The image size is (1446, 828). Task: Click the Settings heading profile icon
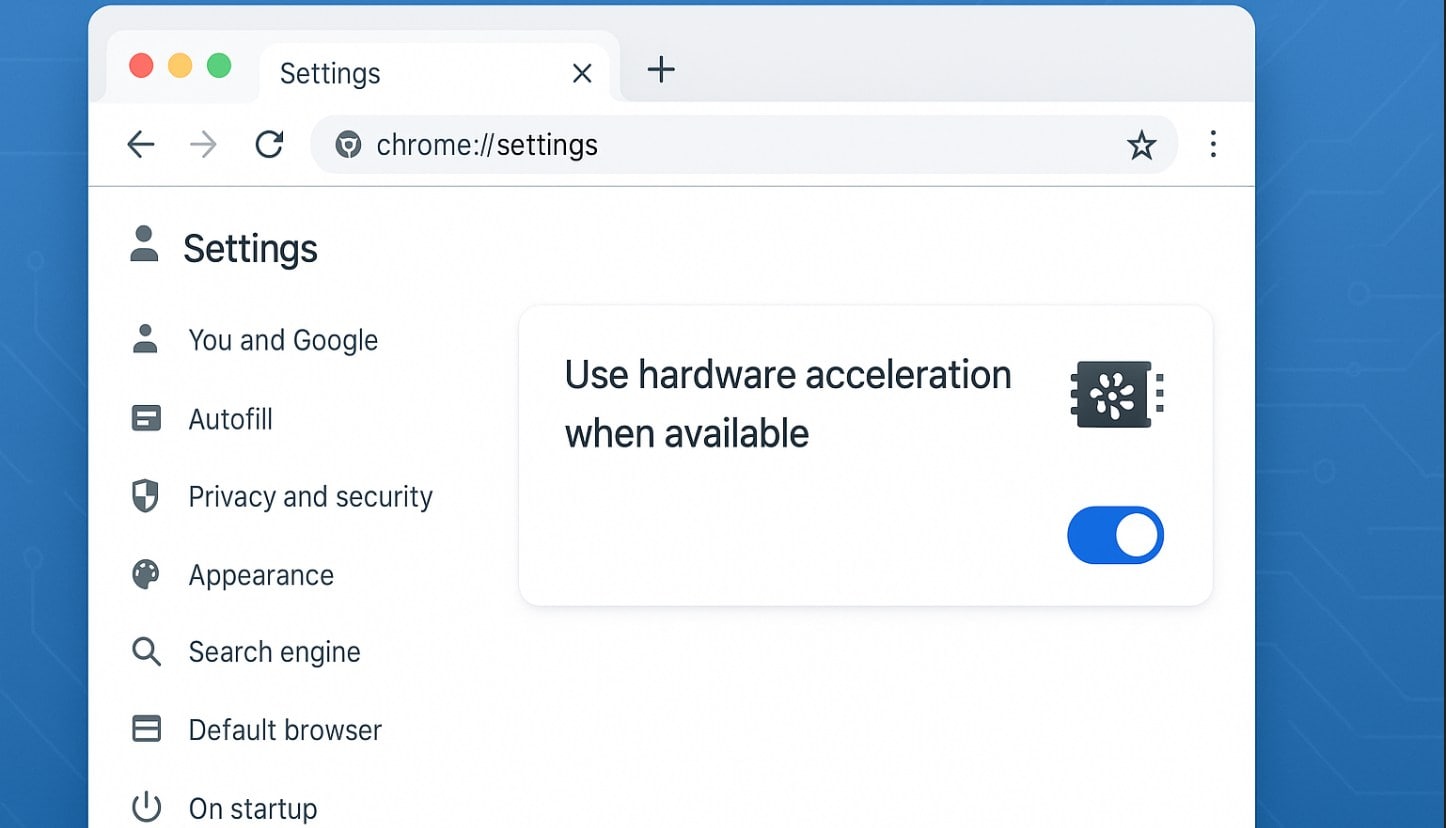(144, 247)
